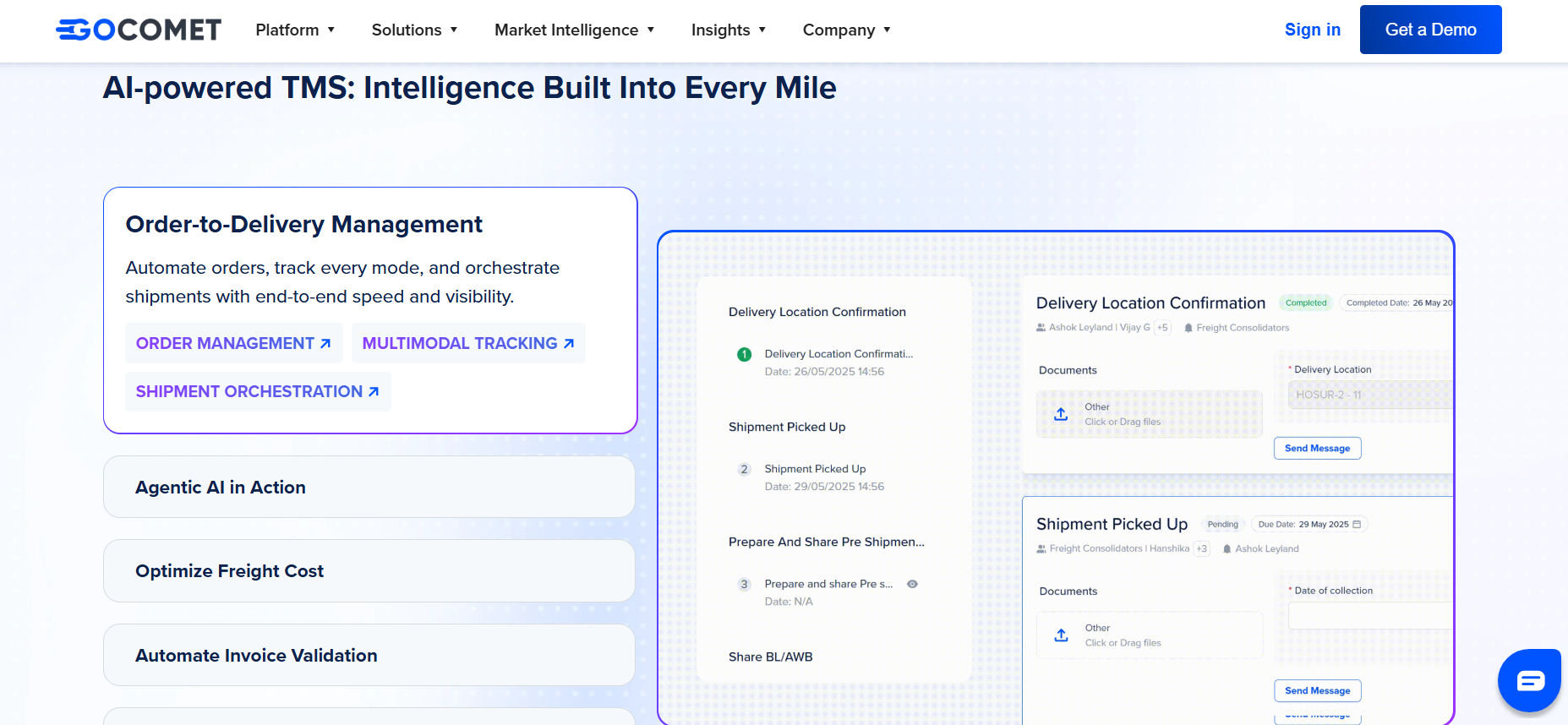Click the Prepare And Share Pre Shipmen... heading

click(x=827, y=542)
